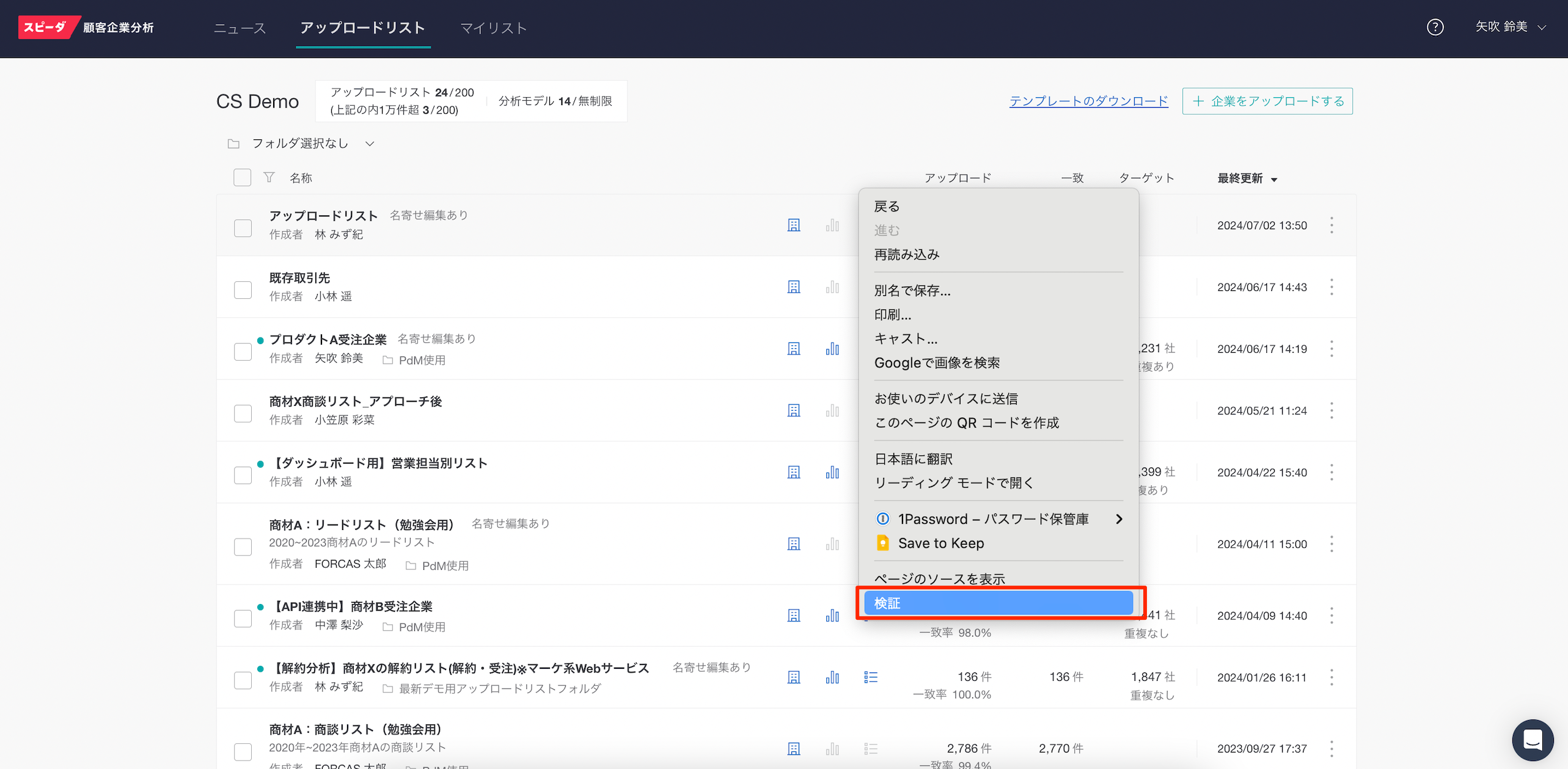This screenshot has width=1568, height=769.
Task: Check the 商材X商談リスト_アプローチ後 checkbox
Action: pyautogui.click(x=243, y=413)
